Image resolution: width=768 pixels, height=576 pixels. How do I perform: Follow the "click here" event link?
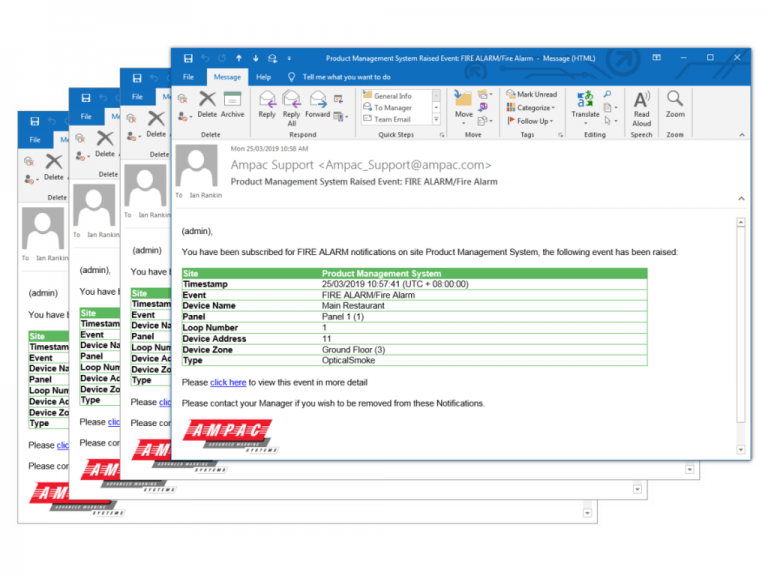click(x=228, y=382)
